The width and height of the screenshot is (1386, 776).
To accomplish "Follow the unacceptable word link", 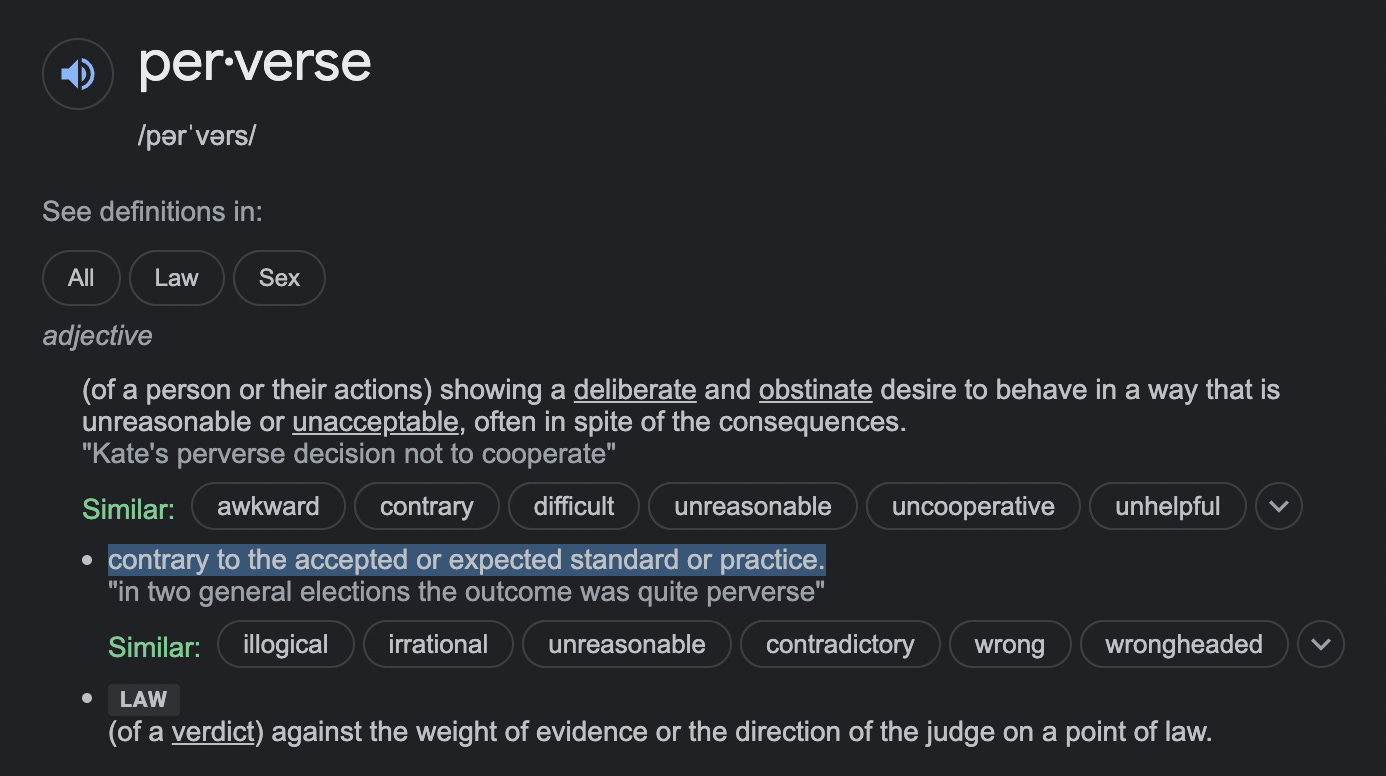I will (375, 422).
